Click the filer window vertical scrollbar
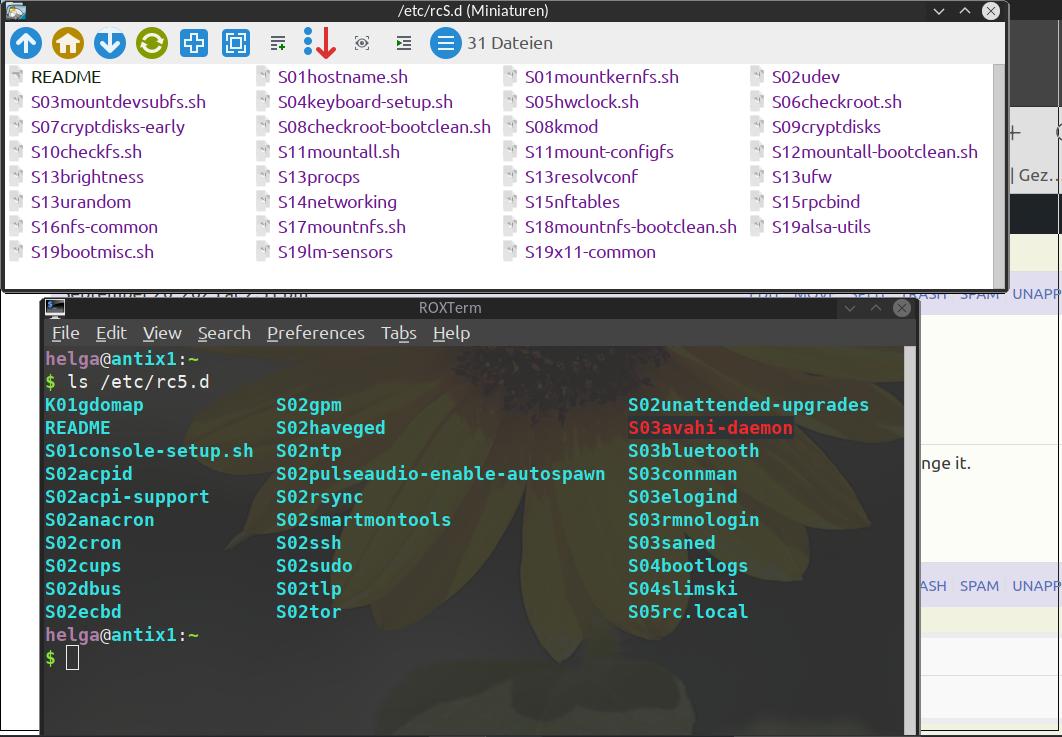Viewport: 1062px width, 737px height. (x=999, y=176)
